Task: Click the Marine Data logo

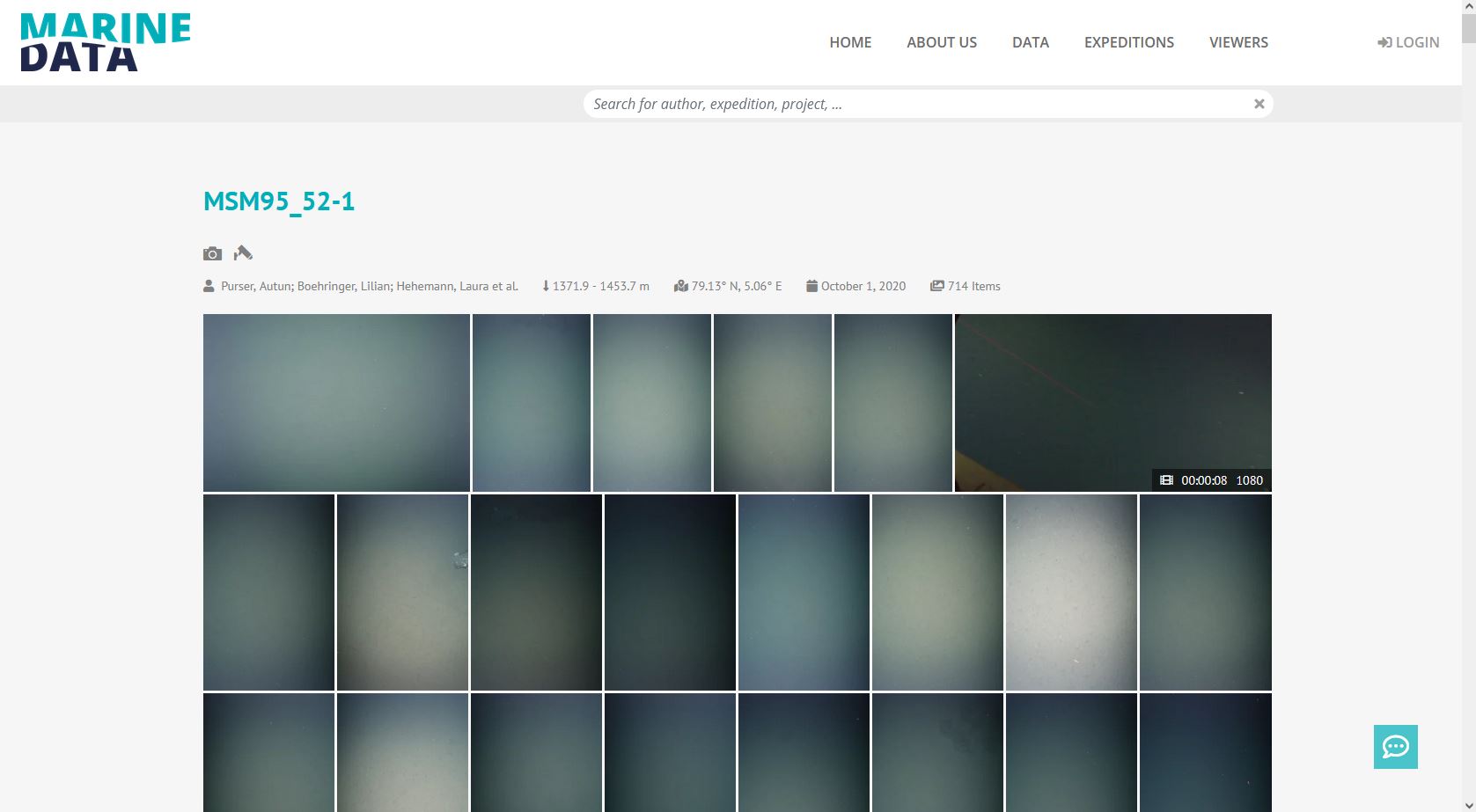Action: (105, 42)
